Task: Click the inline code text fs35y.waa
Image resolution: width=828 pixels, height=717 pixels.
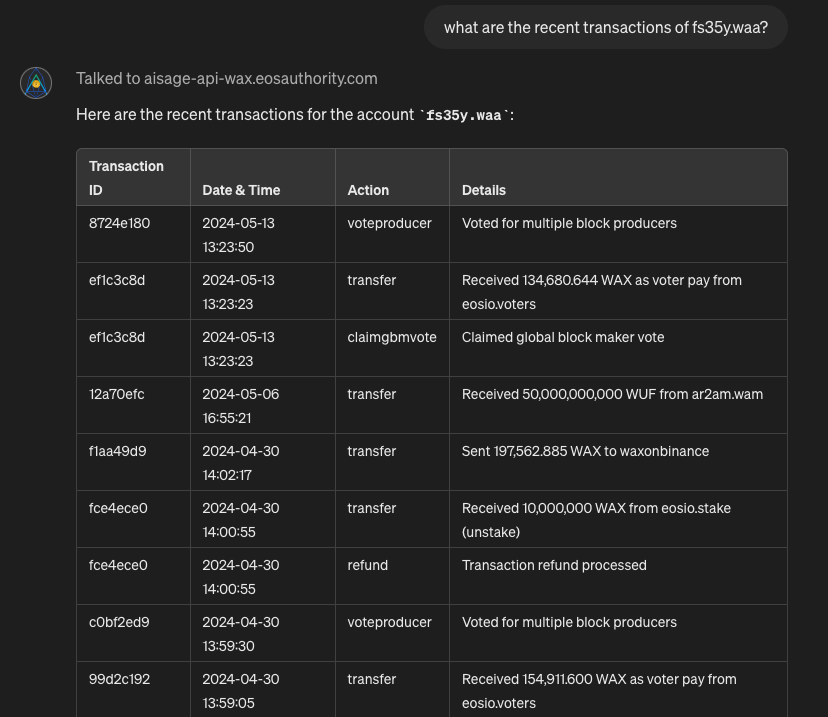Action: [x=463, y=115]
